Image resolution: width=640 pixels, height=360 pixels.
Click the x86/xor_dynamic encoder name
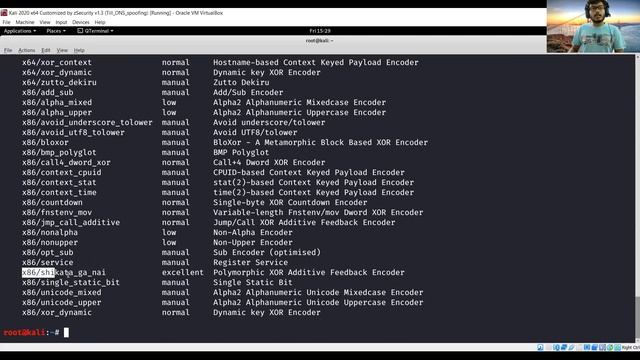pyautogui.click(x=57, y=312)
